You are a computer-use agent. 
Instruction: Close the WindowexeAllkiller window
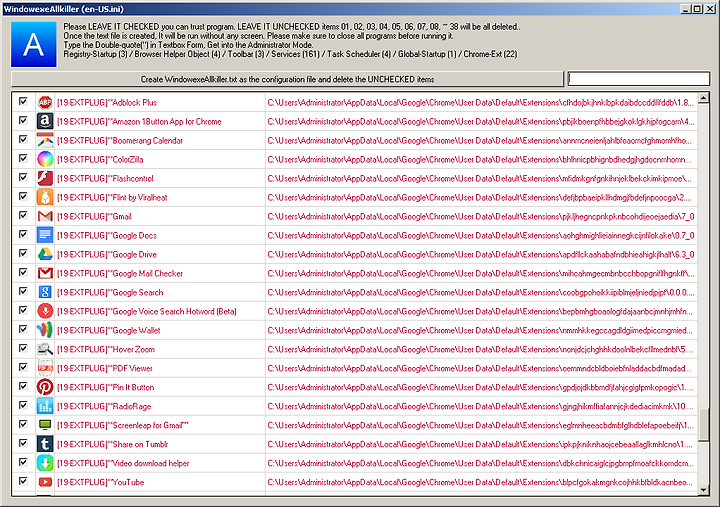[709, 9]
